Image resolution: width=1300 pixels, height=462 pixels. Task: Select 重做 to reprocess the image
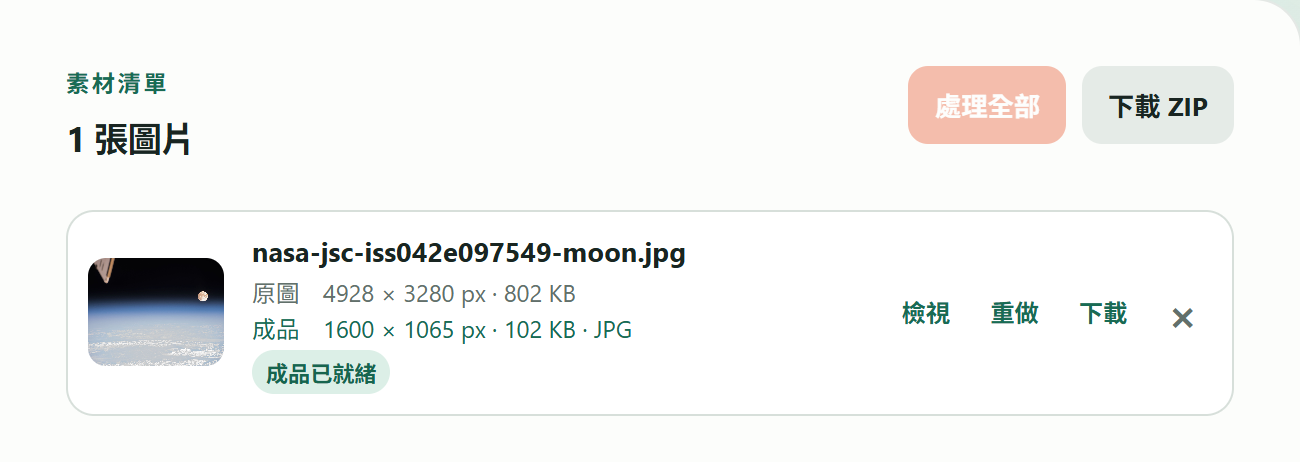click(1014, 314)
